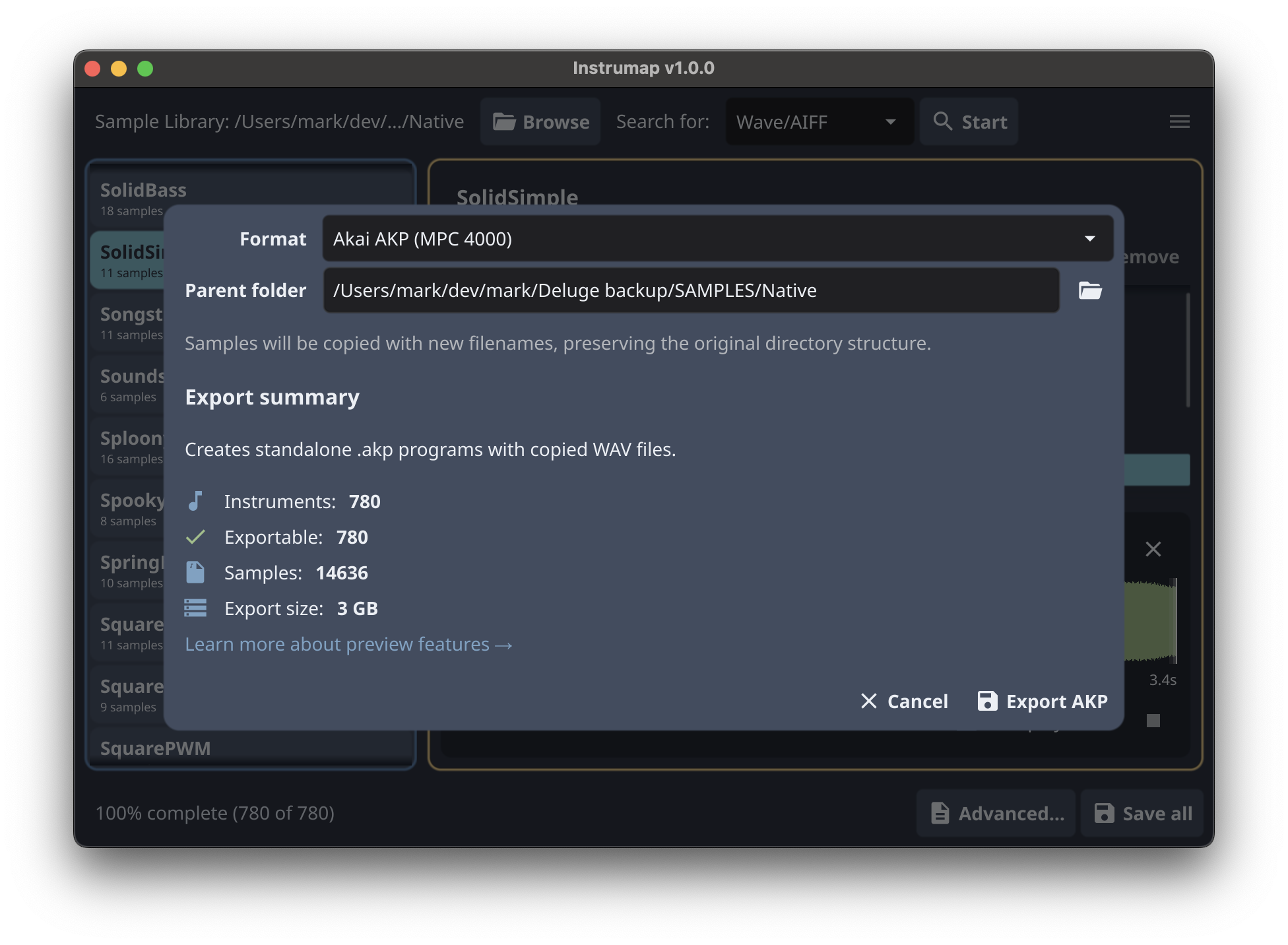Click the Exportable count 780

pyautogui.click(x=352, y=537)
